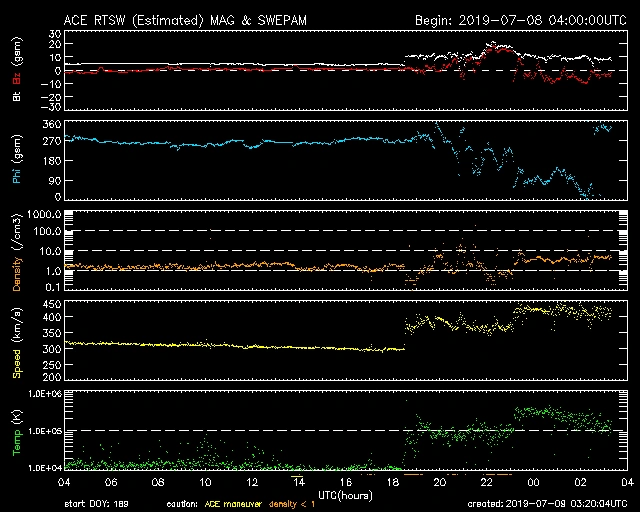Click the '-30' tick on the Bt Bz axis
The image size is (640, 512).
[x=51, y=107]
